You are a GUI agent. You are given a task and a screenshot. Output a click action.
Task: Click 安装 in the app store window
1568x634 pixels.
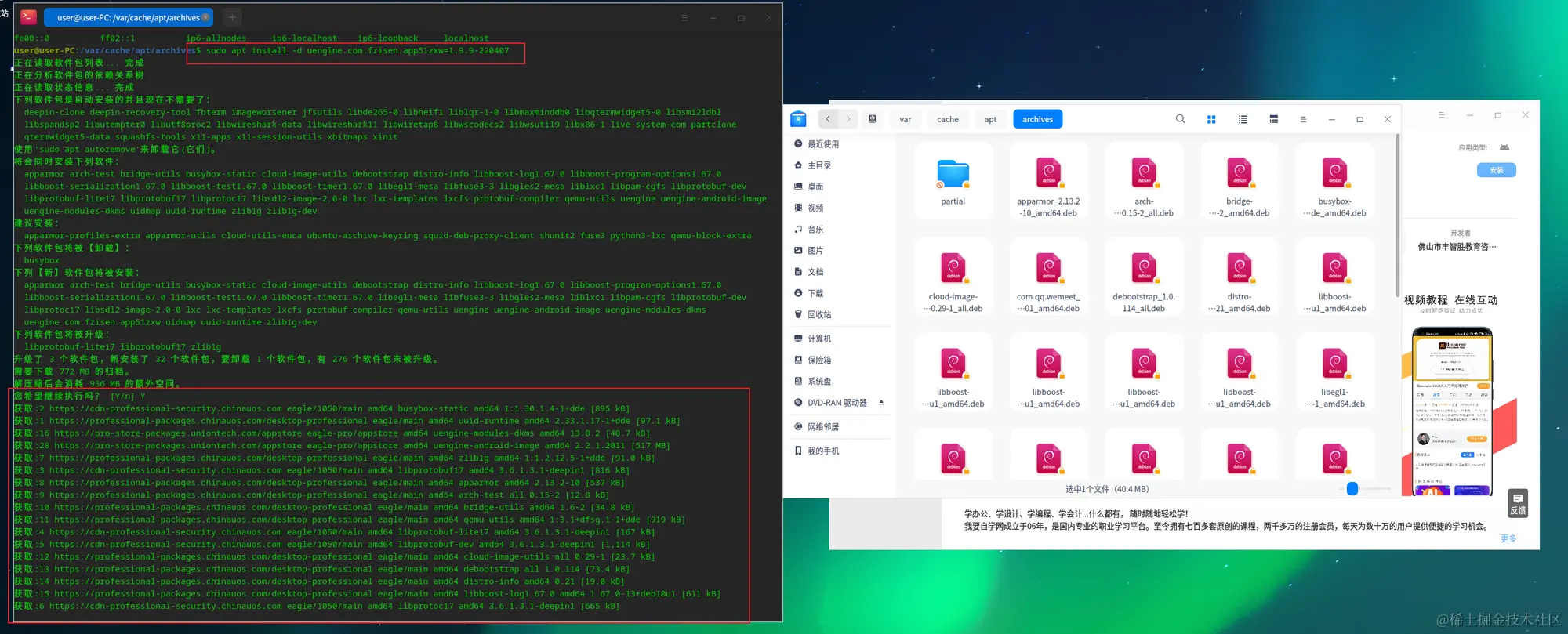(x=1497, y=170)
